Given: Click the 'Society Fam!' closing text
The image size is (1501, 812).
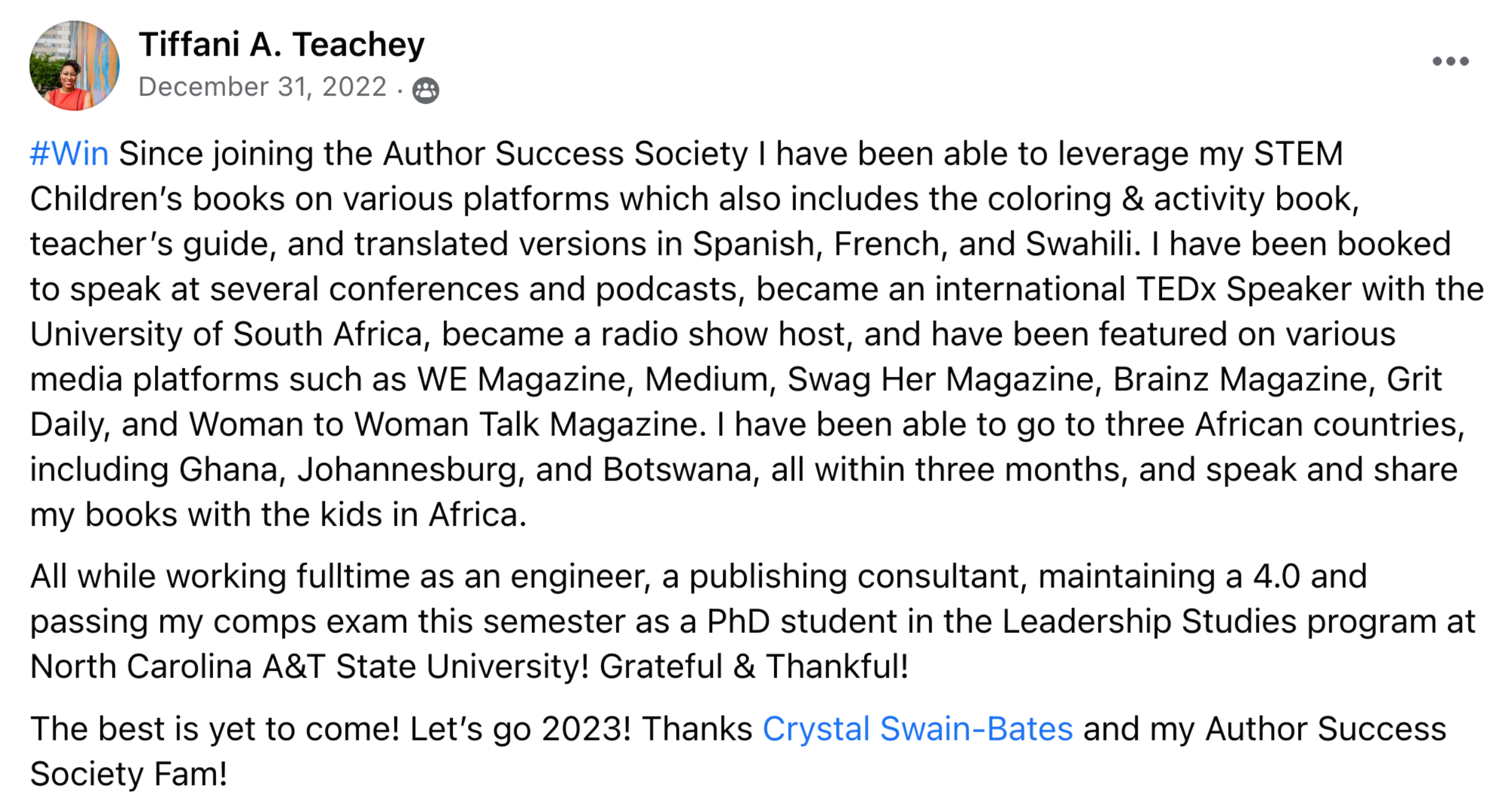Looking at the screenshot, I should [x=129, y=774].
